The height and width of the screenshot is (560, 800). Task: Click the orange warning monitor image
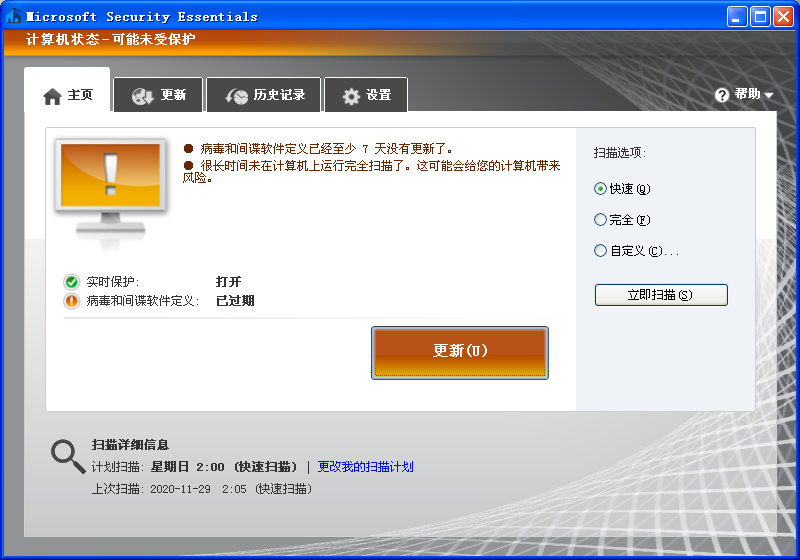coord(110,192)
